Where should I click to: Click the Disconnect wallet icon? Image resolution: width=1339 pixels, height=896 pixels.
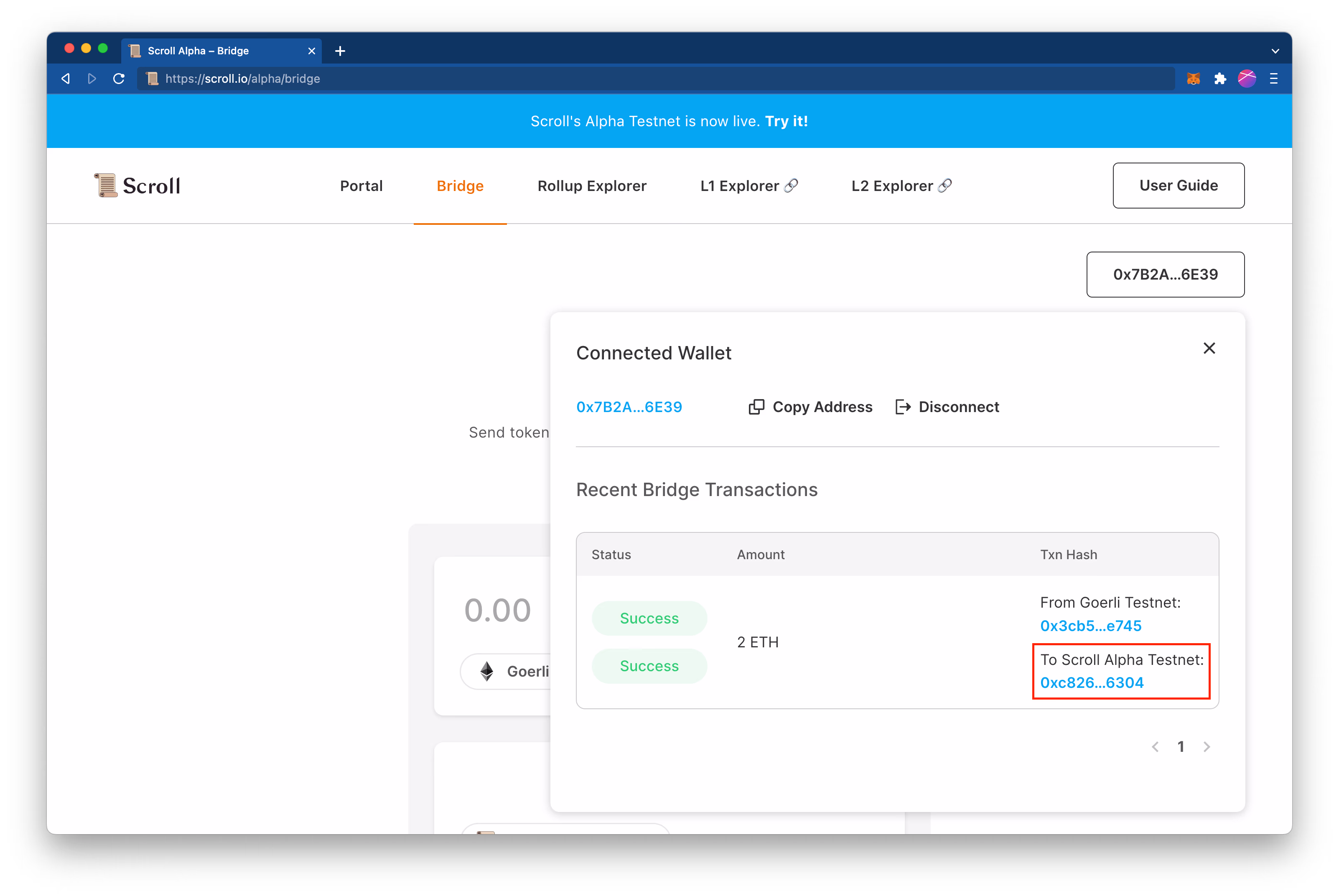tap(902, 407)
